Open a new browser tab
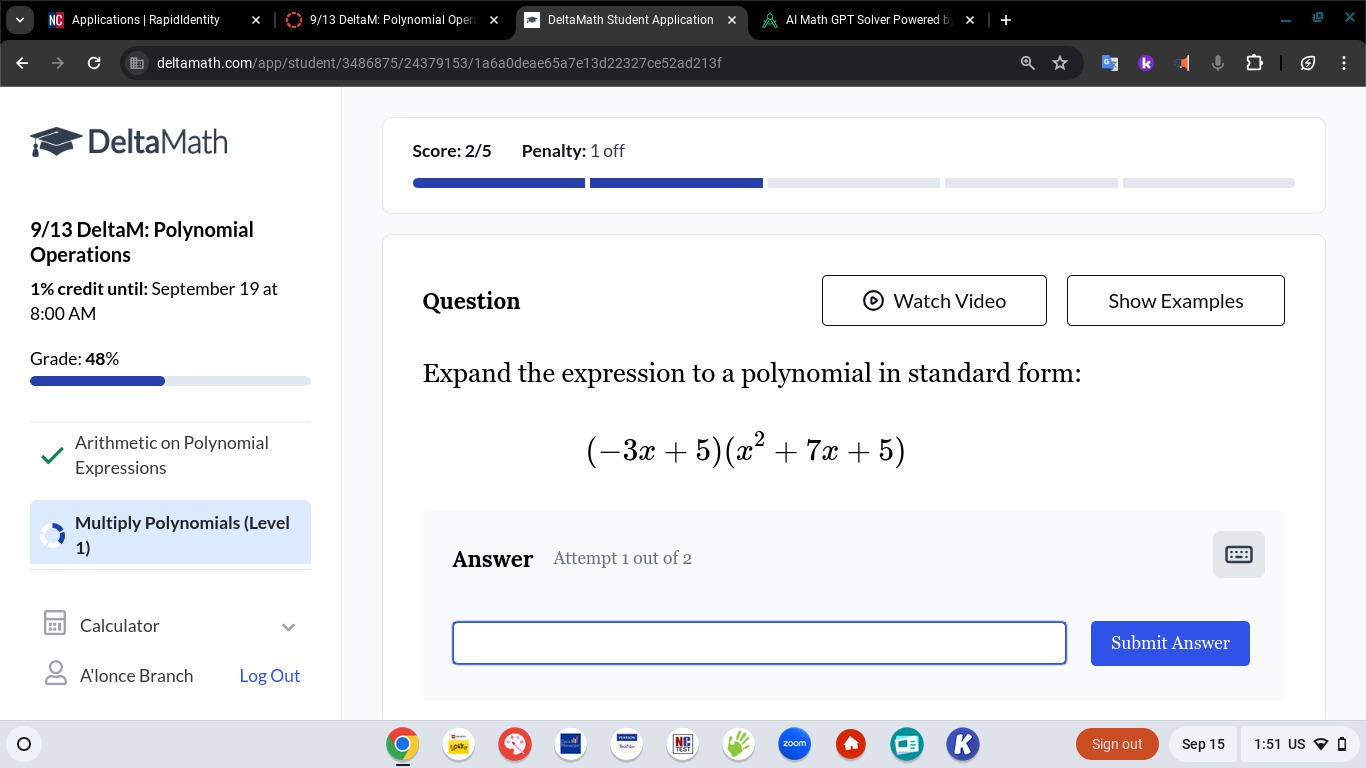Screen dimensions: 1366x768 (x=1005, y=20)
